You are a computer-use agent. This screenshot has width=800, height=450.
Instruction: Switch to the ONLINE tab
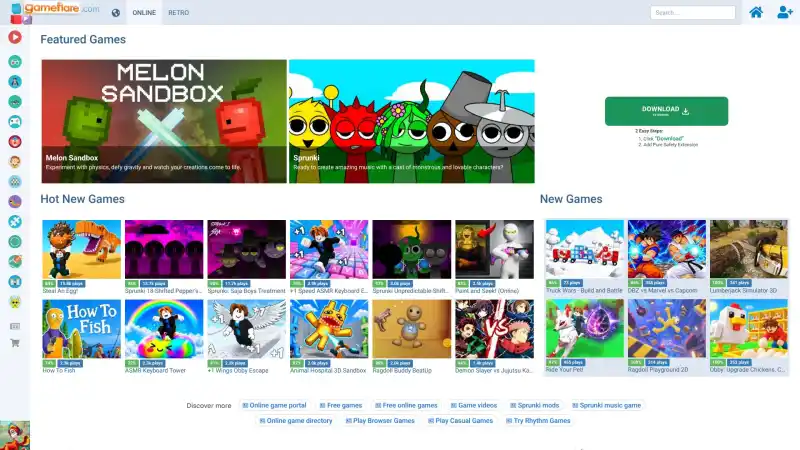tap(144, 13)
